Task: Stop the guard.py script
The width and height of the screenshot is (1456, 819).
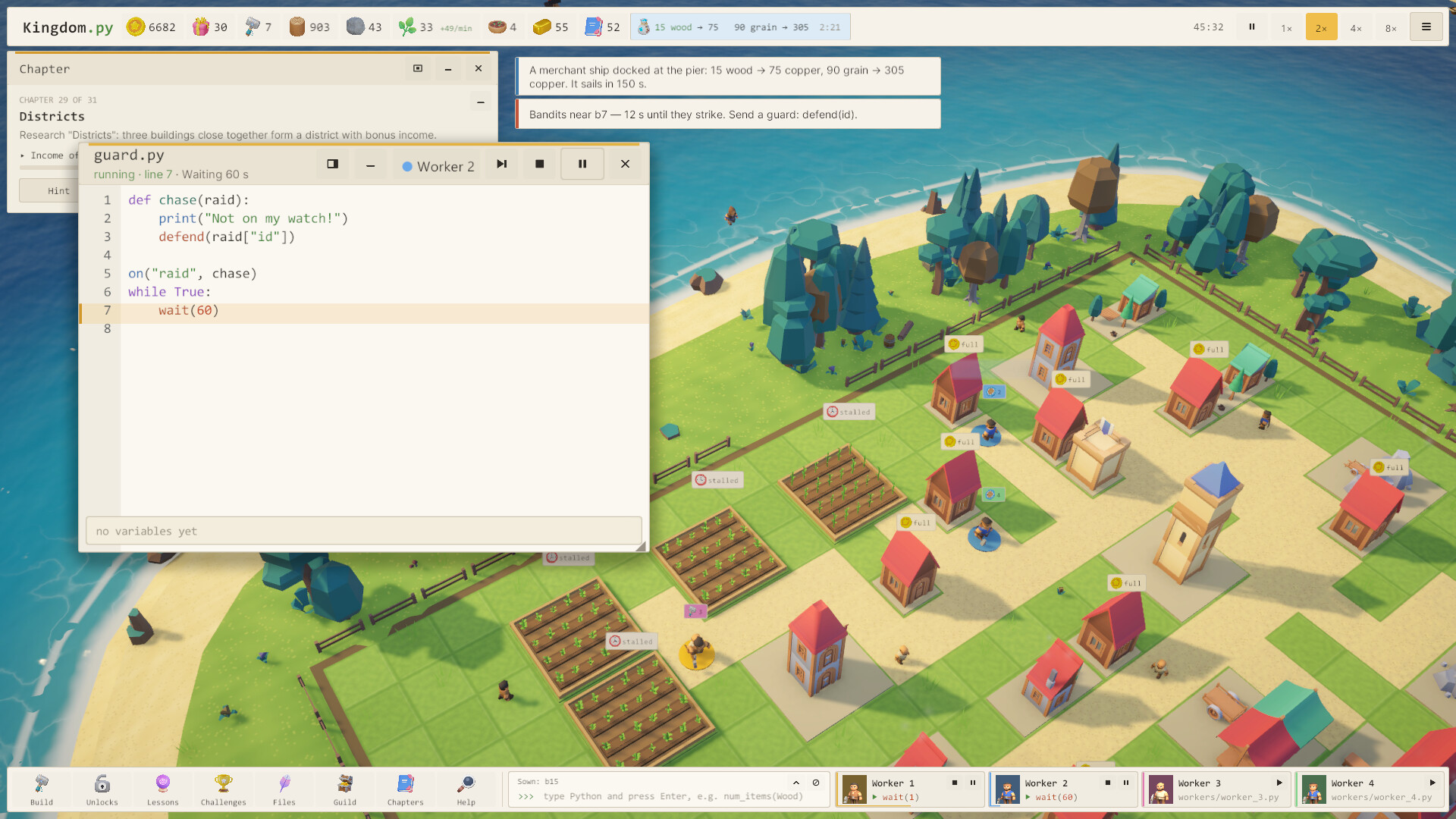Action: 540,164
